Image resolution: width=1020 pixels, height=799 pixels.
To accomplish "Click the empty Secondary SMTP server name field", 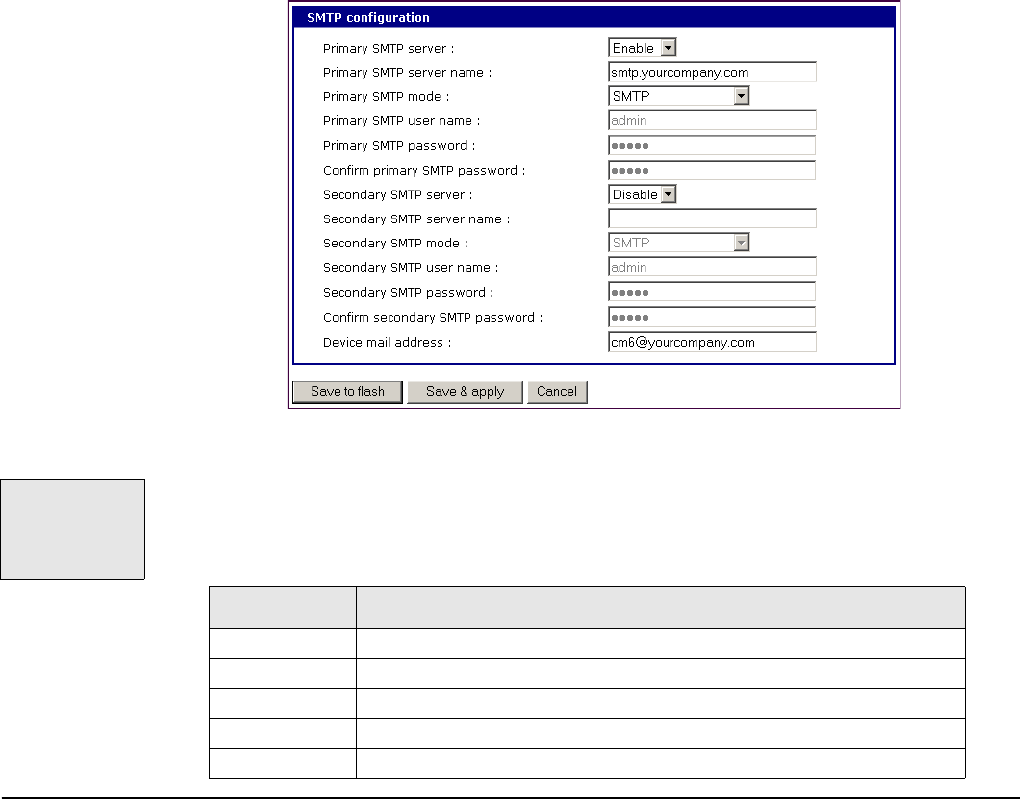I will [x=712, y=219].
